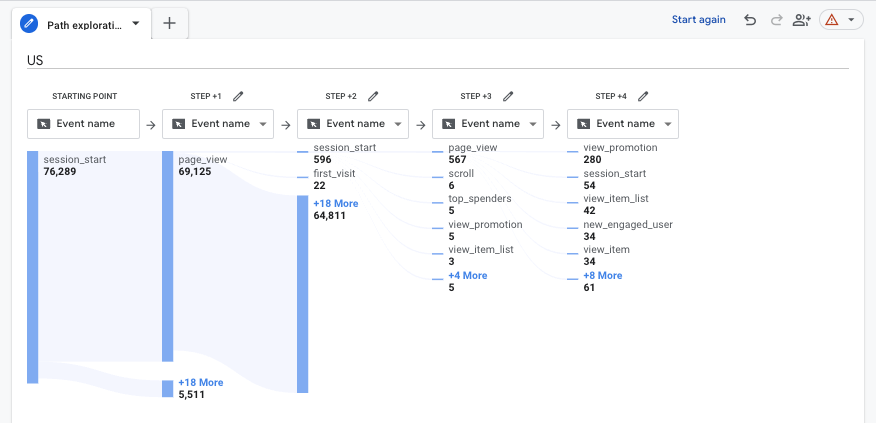
Task: Open STEP +4 Event name dropdown
Action: point(623,124)
